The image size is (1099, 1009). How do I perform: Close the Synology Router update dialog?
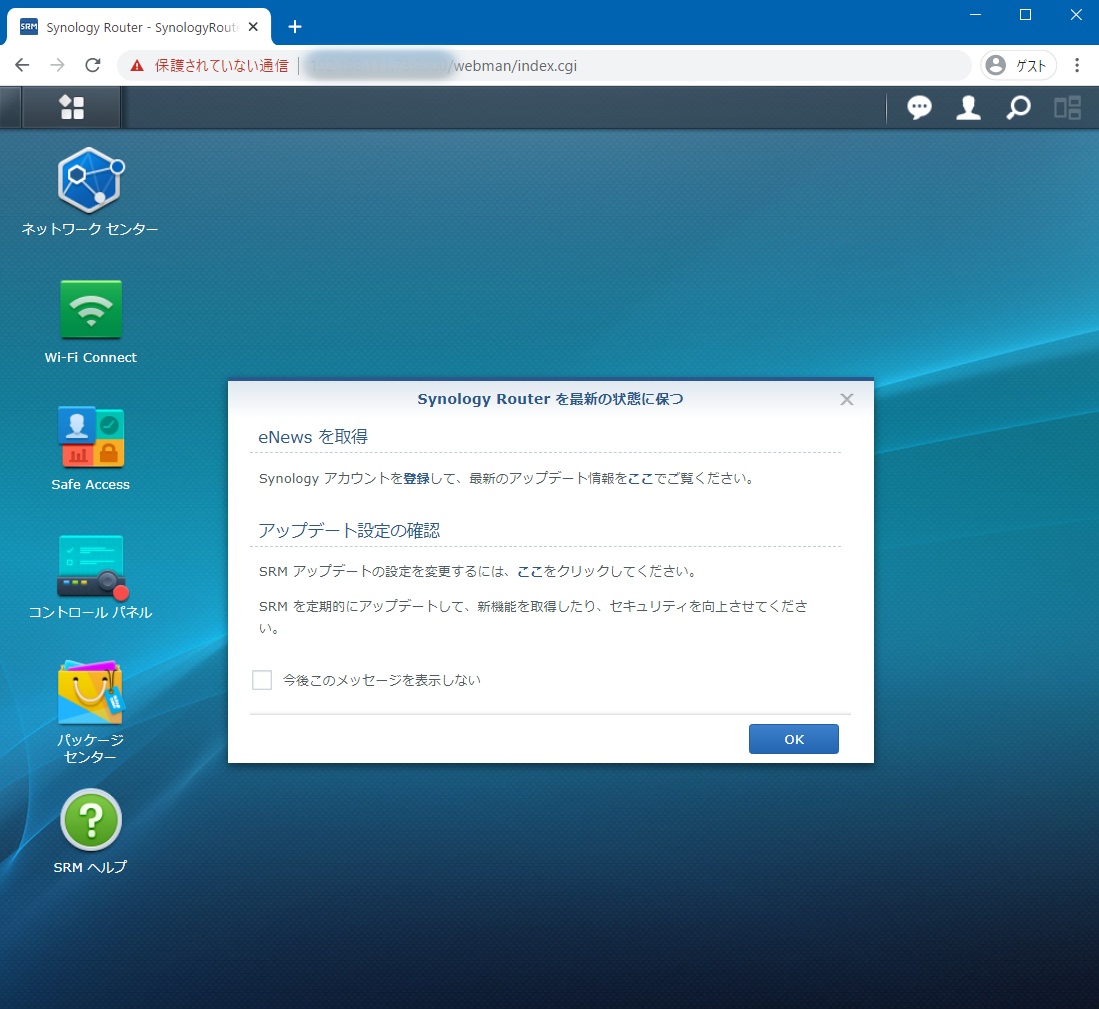click(x=847, y=399)
